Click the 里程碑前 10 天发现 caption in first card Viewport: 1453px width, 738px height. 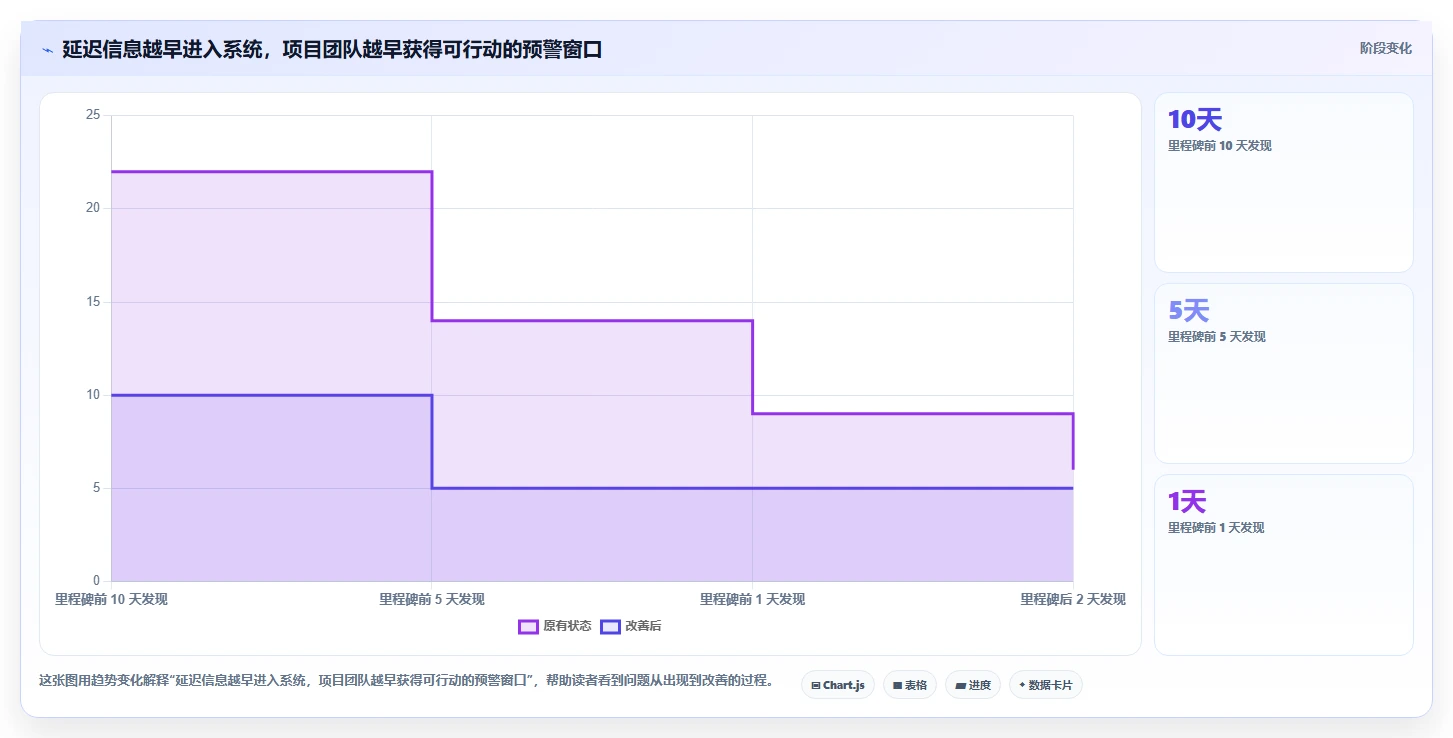pyautogui.click(x=1219, y=145)
